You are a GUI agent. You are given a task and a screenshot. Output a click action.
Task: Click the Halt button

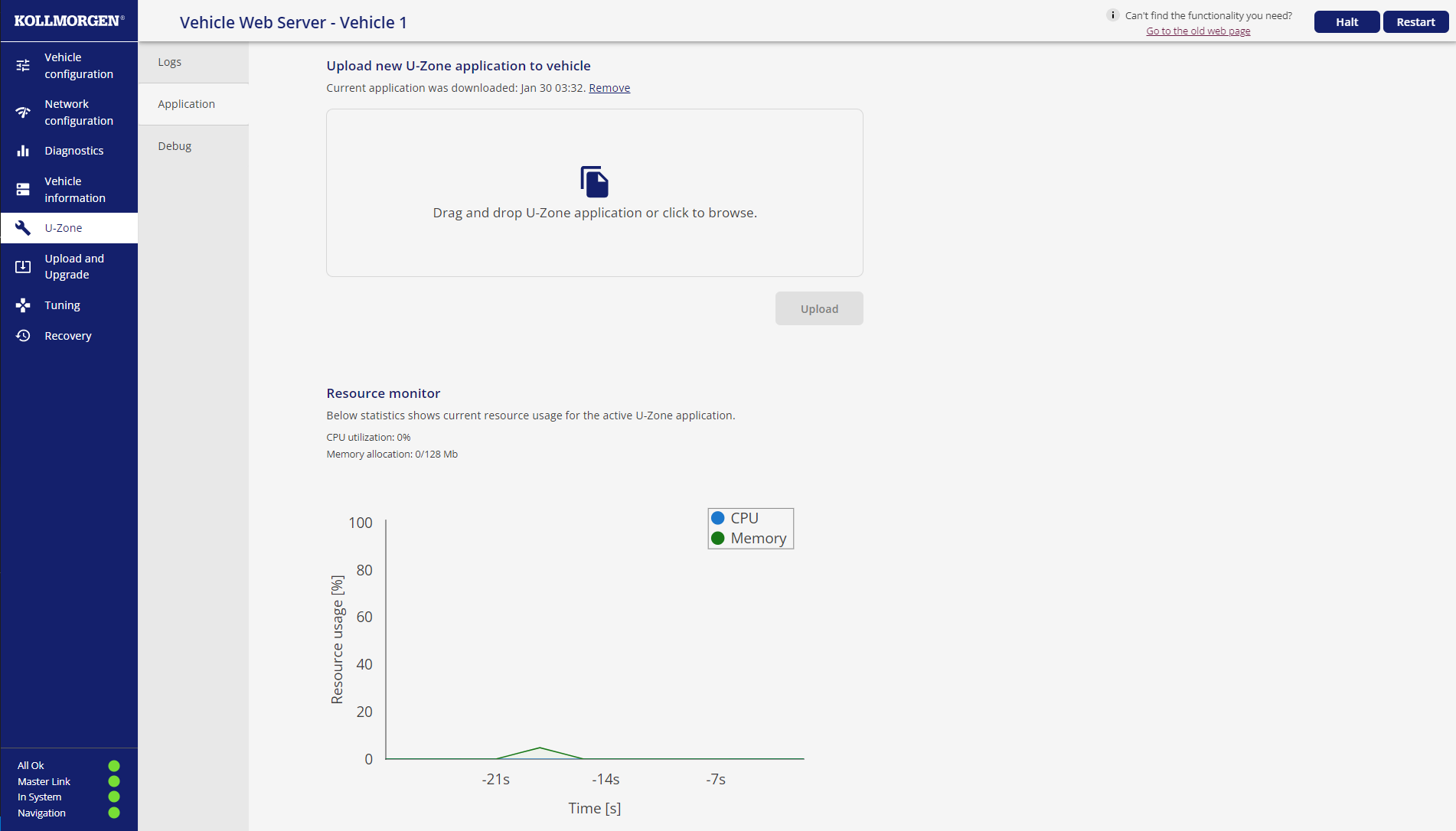(1347, 21)
